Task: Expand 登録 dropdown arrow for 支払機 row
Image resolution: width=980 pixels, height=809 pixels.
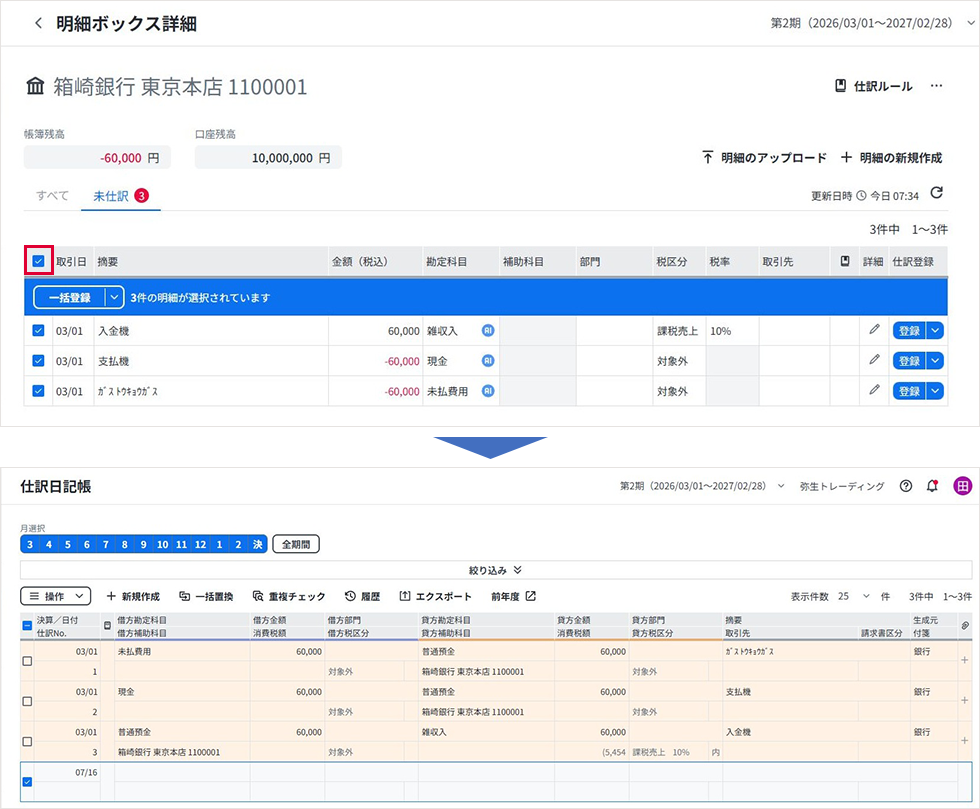Action: pyautogui.click(x=934, y=361)
